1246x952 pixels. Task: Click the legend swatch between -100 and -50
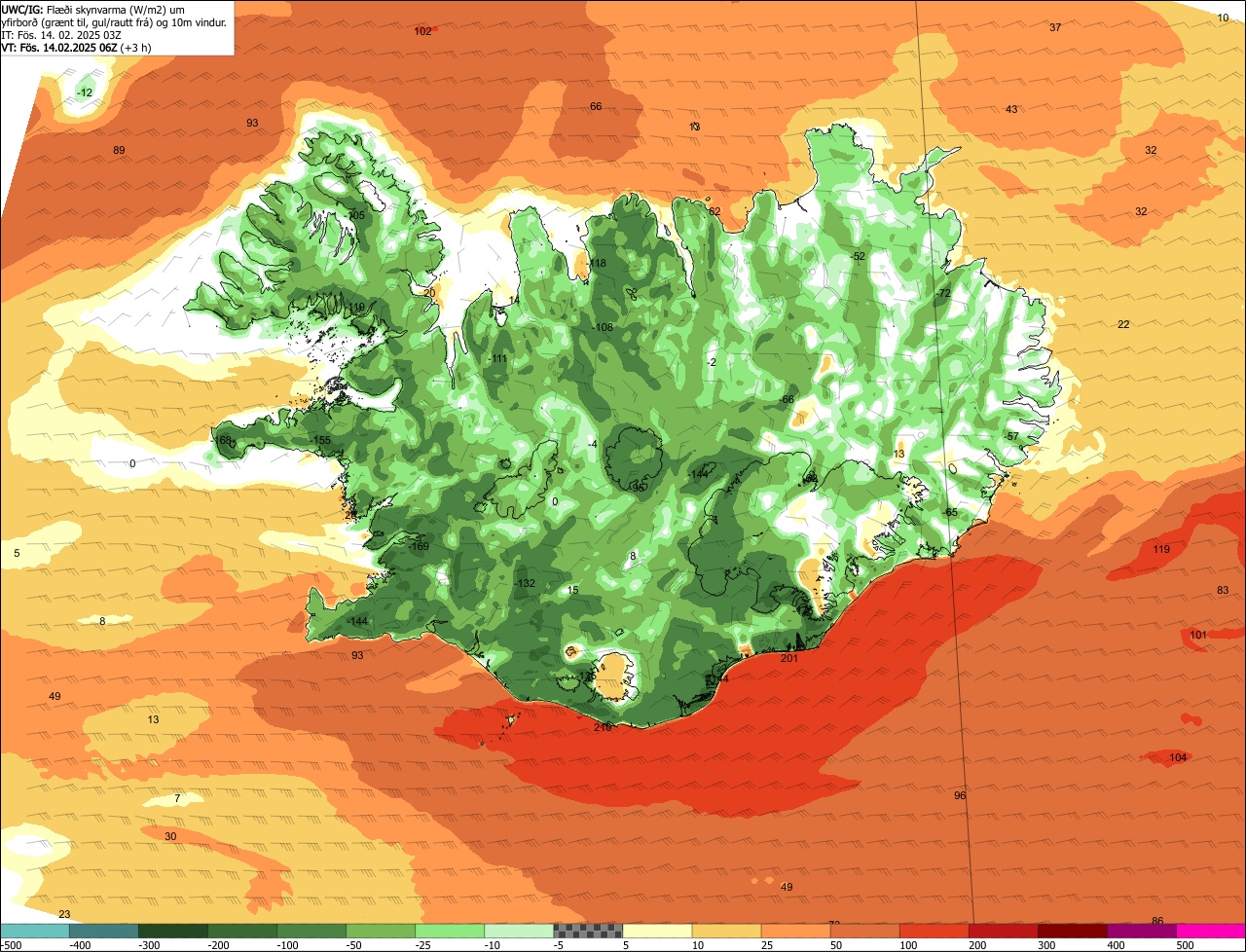[x=311, y=931]
